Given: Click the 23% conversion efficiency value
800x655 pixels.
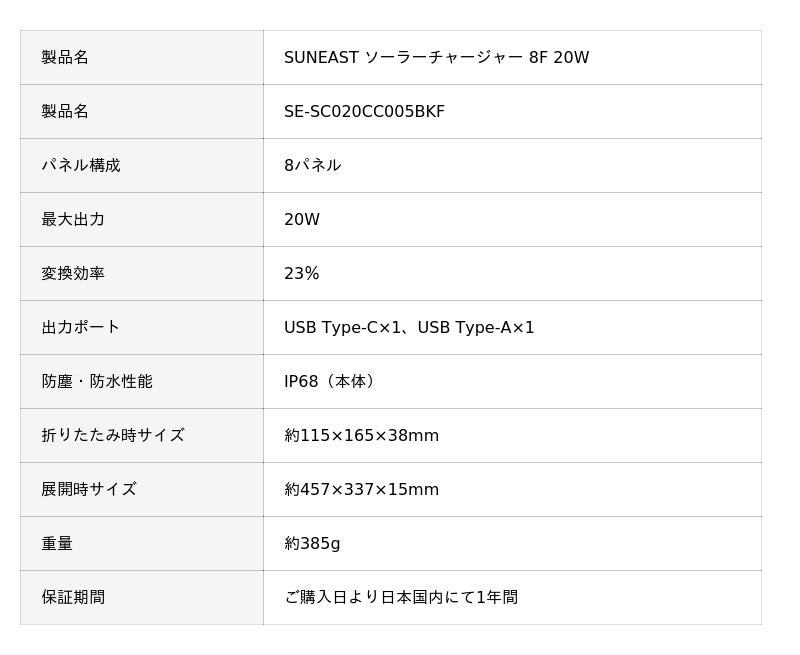Looking at the screenshot, I should (x=302, y=273).
